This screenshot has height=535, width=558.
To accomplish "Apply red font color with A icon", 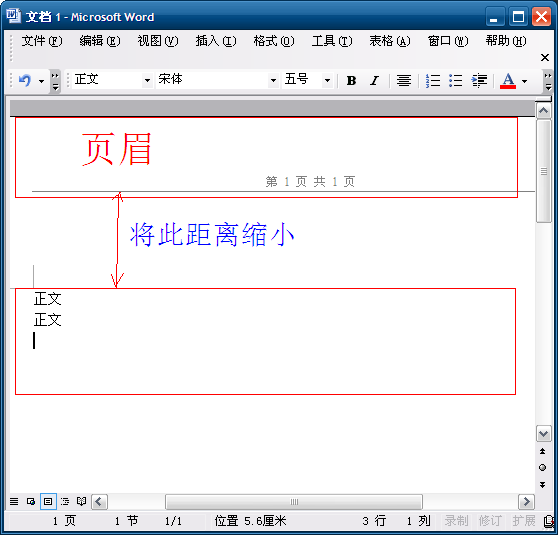I will pos(508,81).
